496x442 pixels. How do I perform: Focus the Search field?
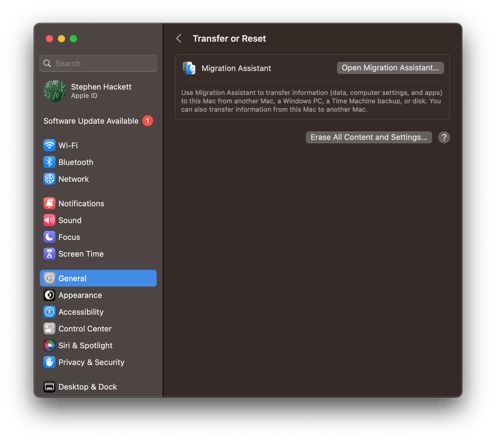98,63
